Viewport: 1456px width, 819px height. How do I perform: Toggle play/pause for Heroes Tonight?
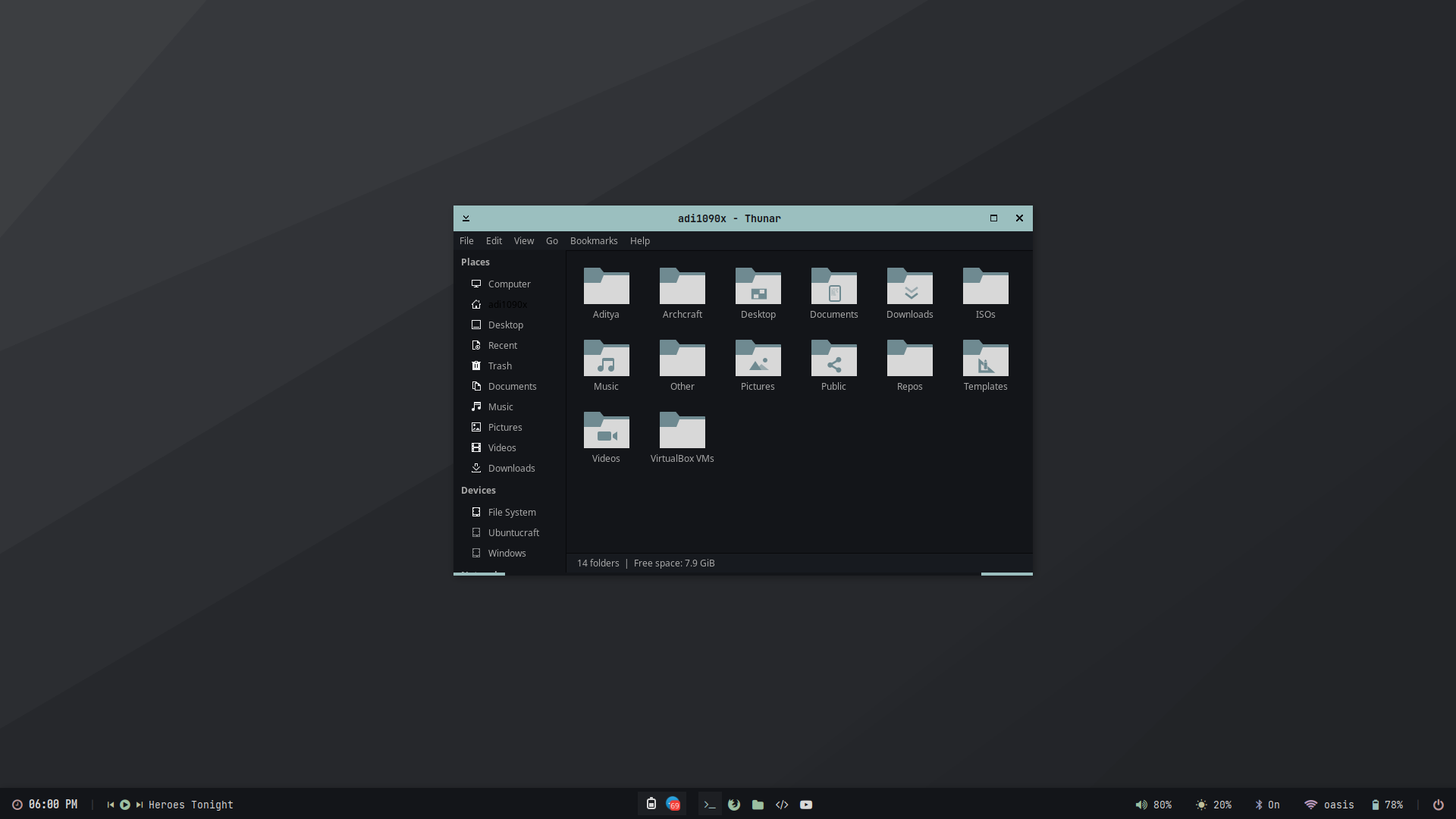point(125,805)
